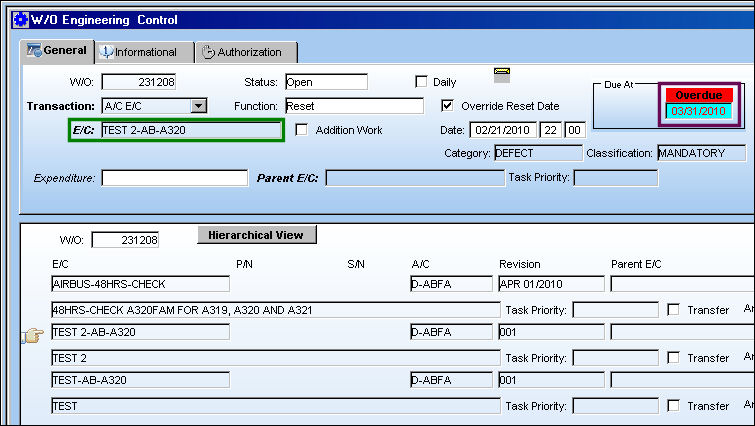Click the red Overdue indicator
This screenshot has height=426, width=755.
699,95
